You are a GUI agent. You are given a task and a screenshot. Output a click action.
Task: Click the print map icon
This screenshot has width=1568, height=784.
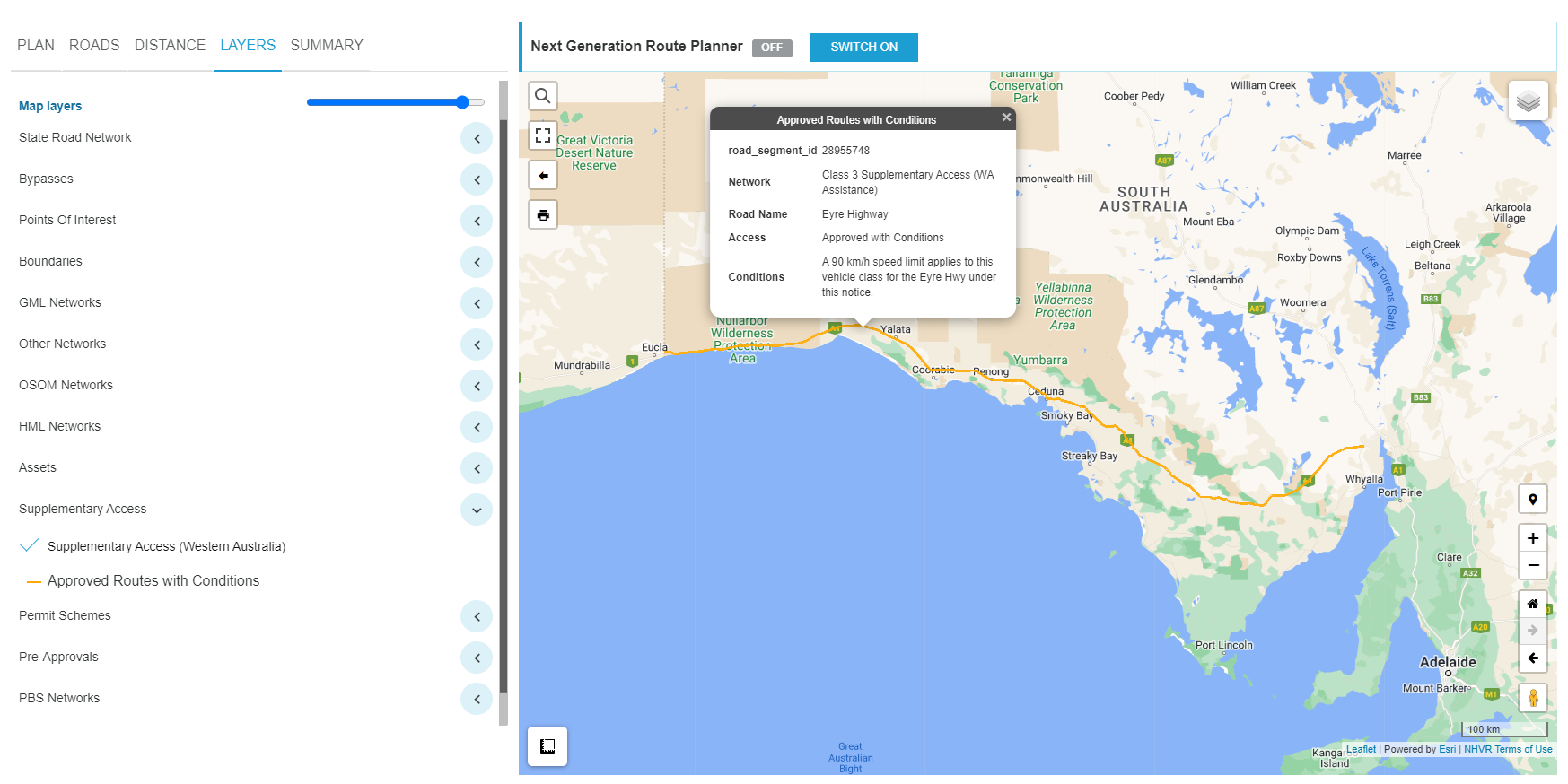(542, 215)
